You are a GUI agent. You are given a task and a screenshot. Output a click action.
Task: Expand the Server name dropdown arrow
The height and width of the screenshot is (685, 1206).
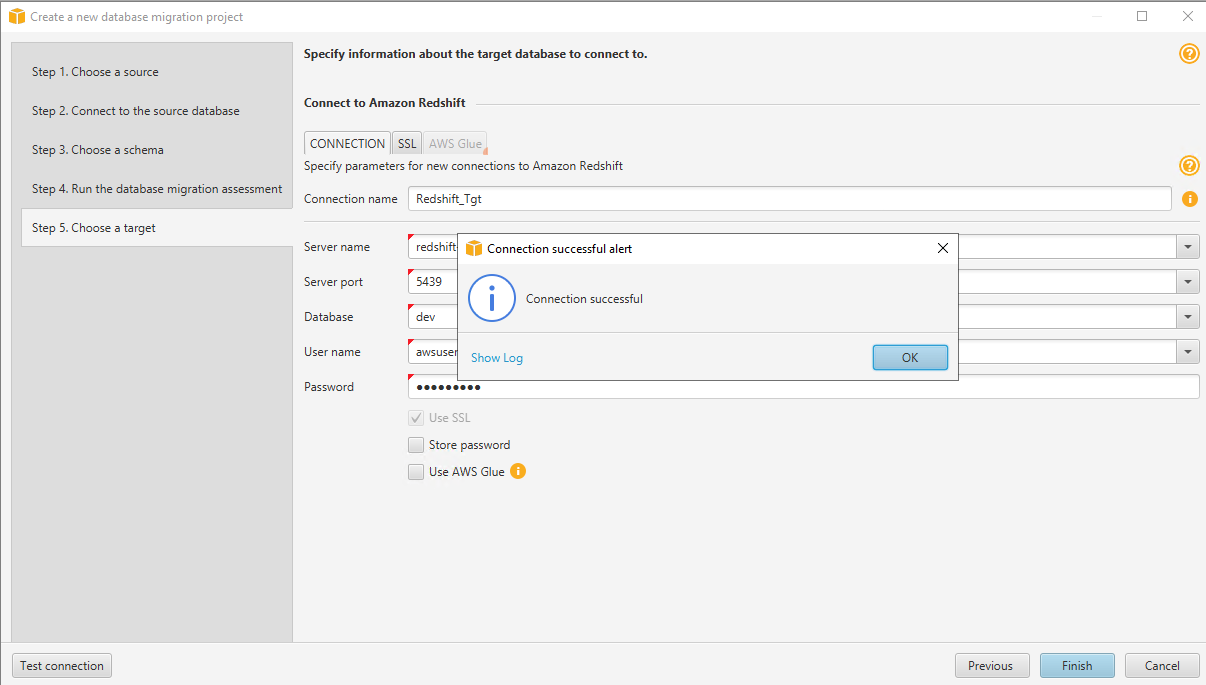coord(1188,247)
